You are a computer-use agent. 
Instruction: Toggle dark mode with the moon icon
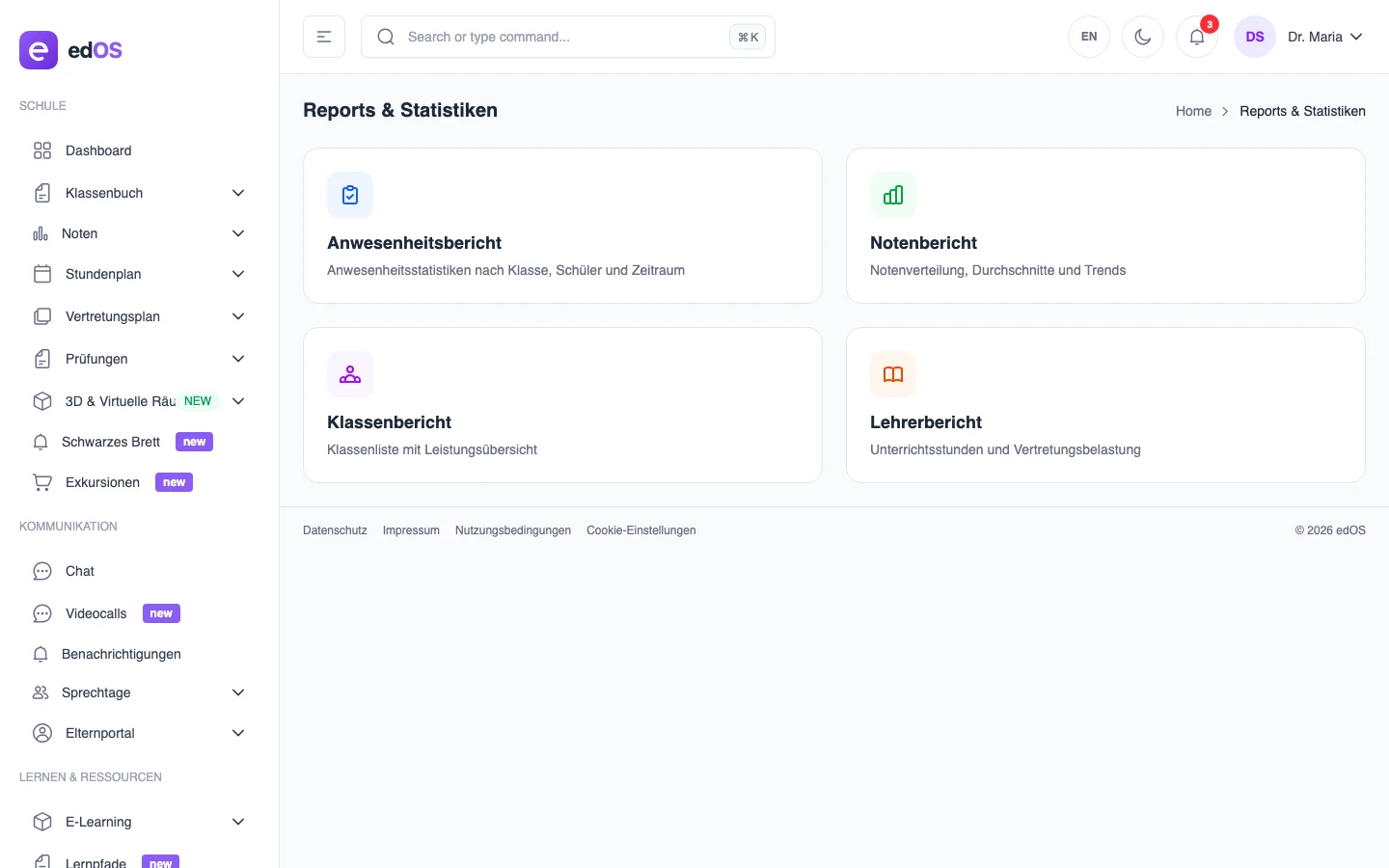tap(1143, 37)
